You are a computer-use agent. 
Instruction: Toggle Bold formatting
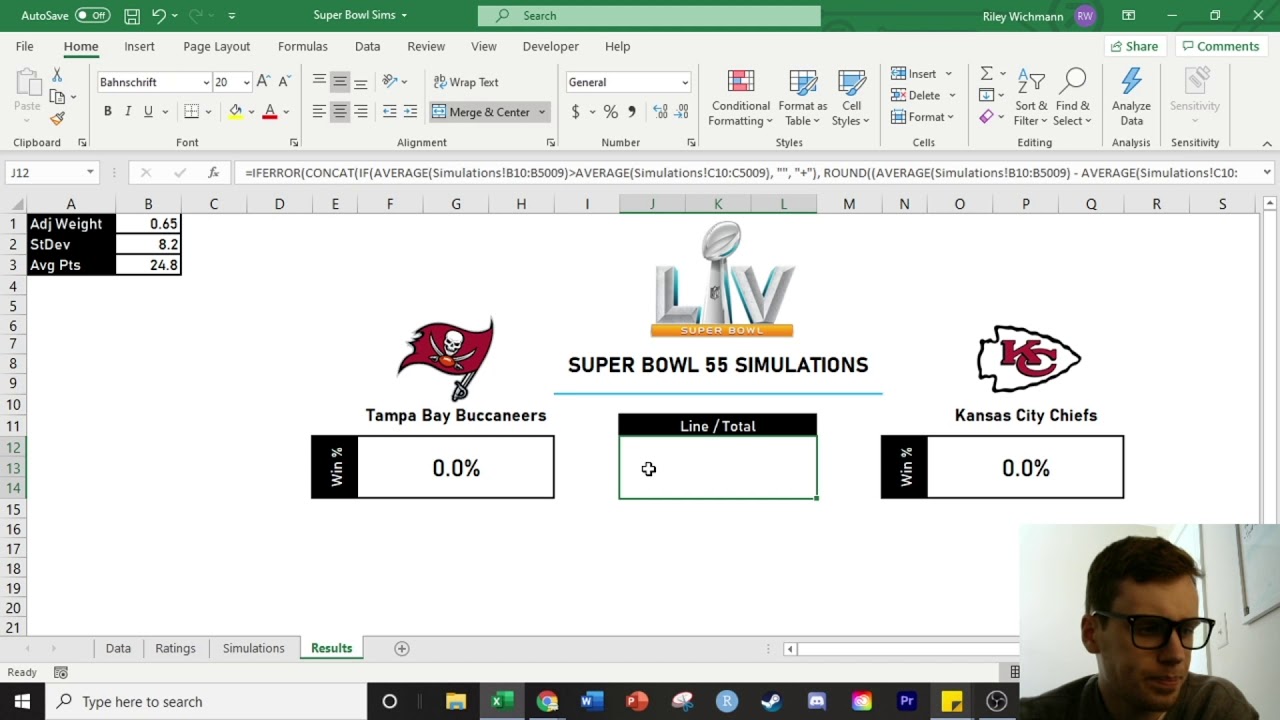[x=107, y=111]
